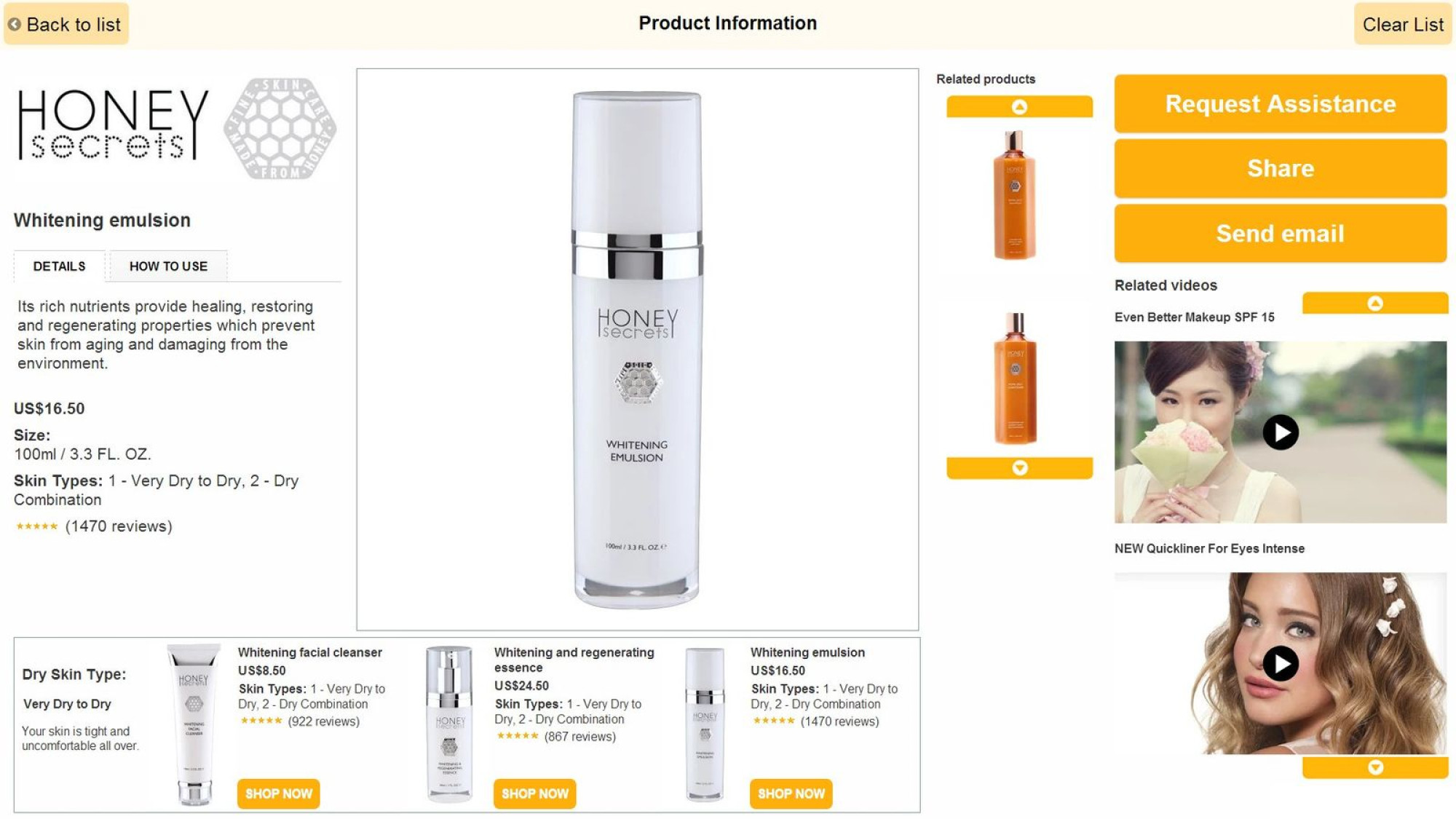Select the DETAILS tab

59,266
